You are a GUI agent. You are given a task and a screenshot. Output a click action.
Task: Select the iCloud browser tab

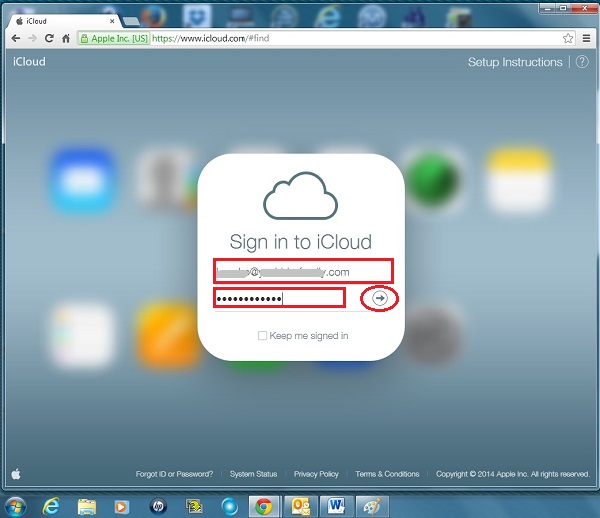click(x=63, y=21)
